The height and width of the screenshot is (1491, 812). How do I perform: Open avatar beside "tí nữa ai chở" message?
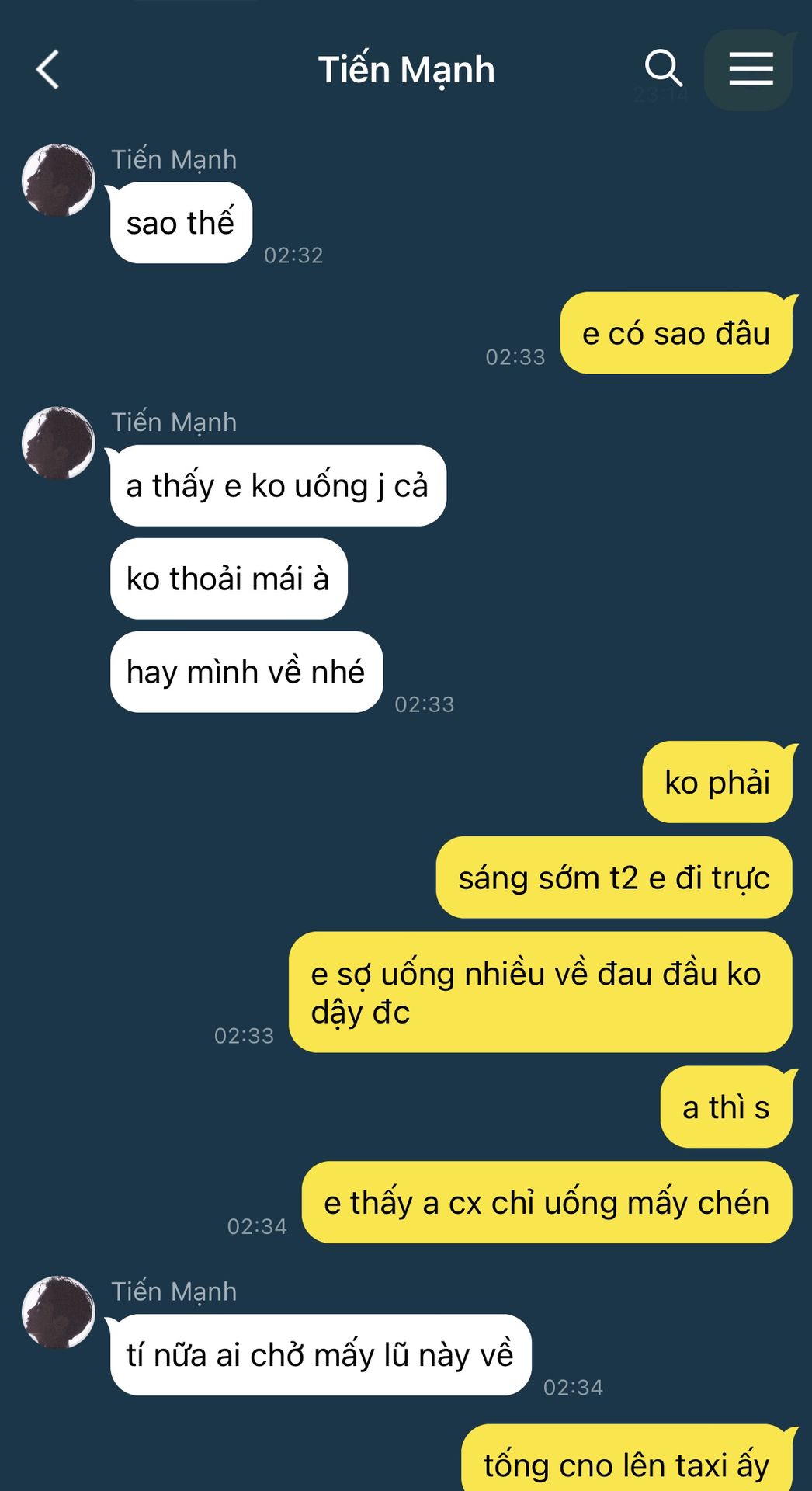coord(58,1312)
